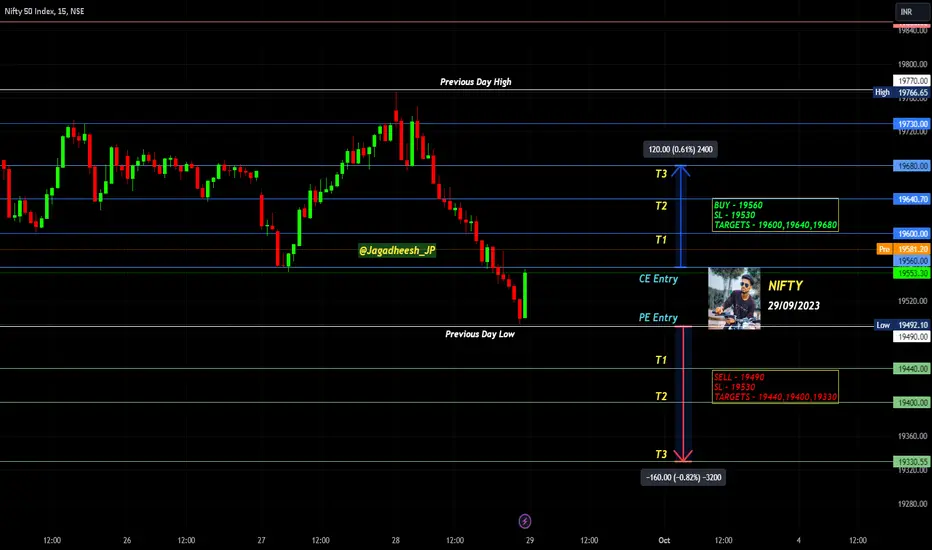Screen dimensions: 932x550
Task: Click the 26 date marker on the time axis
Action: (x=127, y=540)
